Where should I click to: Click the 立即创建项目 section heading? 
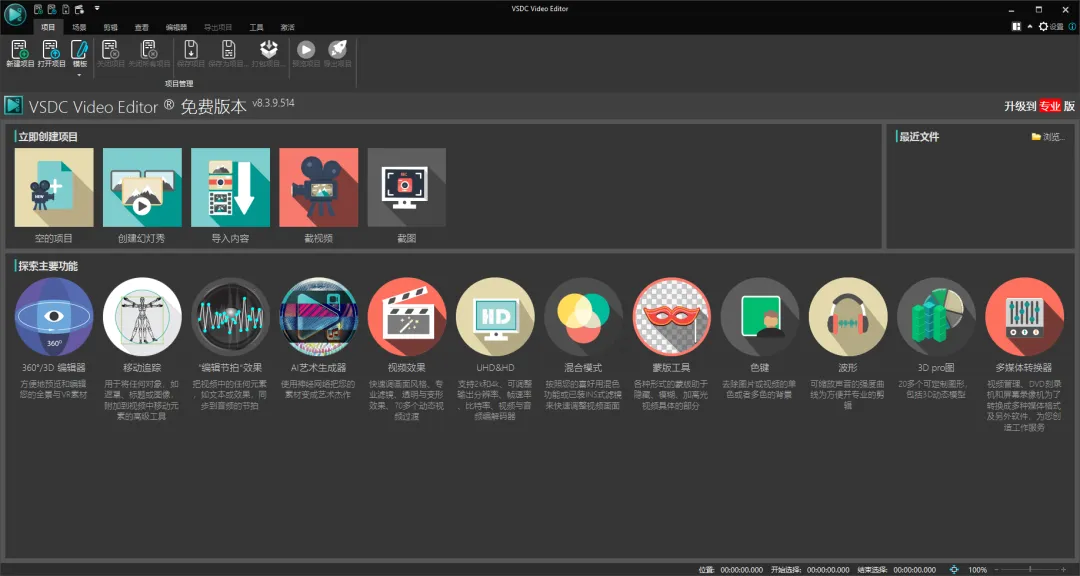point(48,137)
